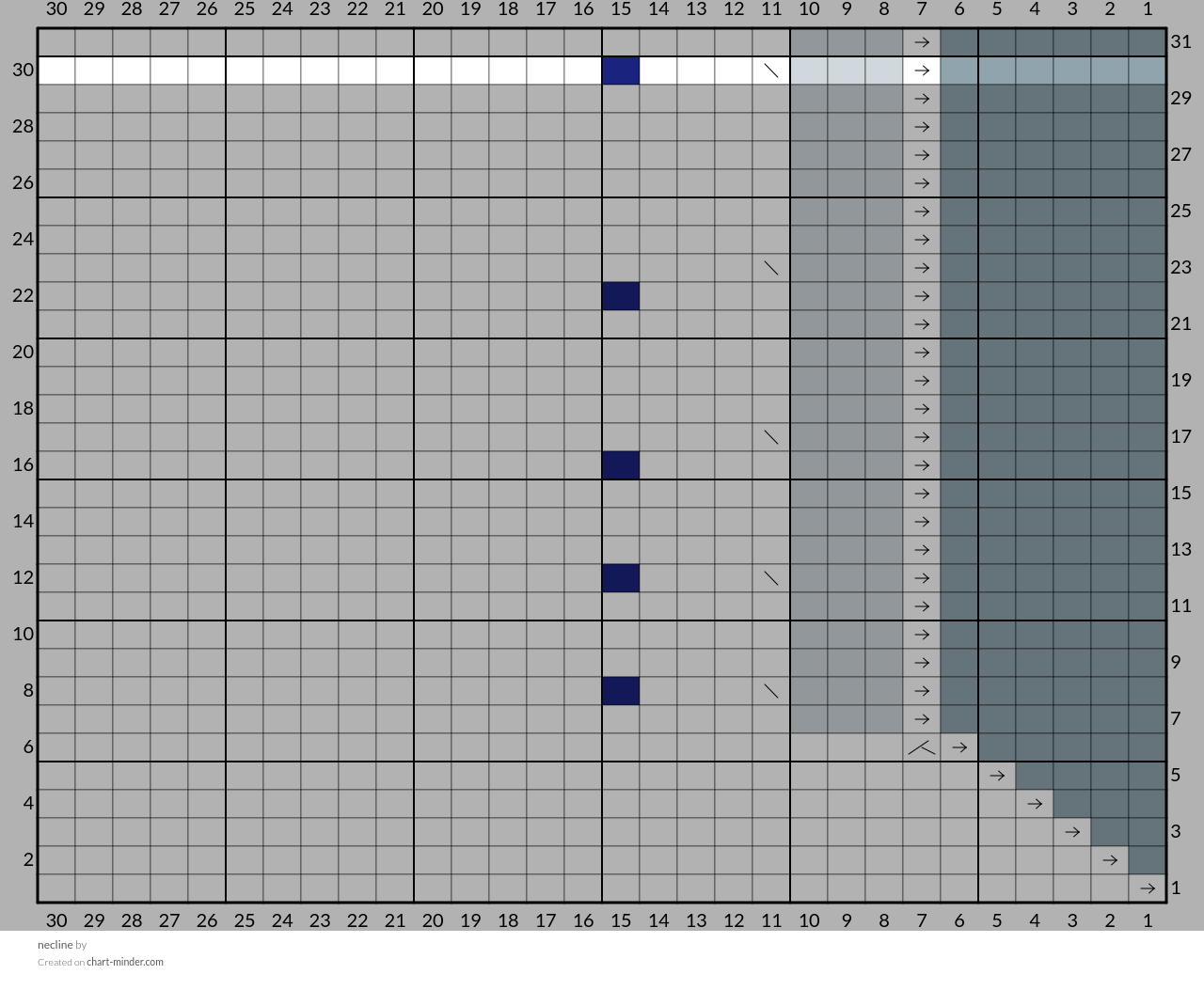
Task: Click column label 20 in the bottom footer
Action: tap(433, 921)
